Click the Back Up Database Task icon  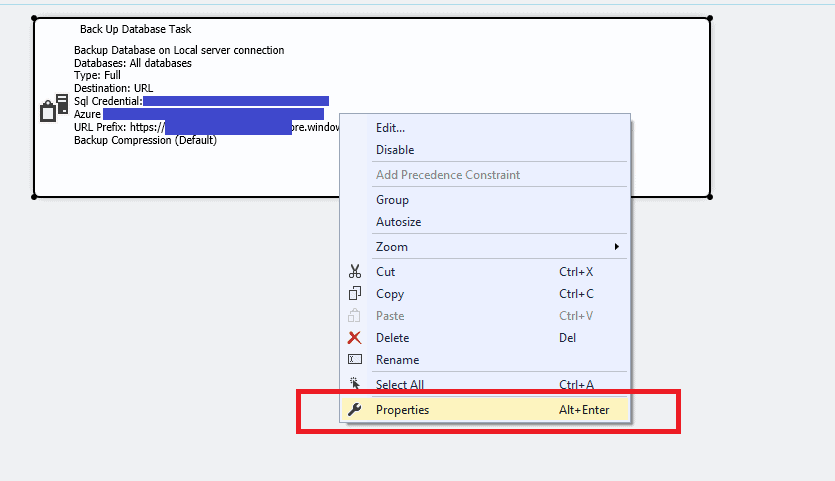tap(54, 108)
